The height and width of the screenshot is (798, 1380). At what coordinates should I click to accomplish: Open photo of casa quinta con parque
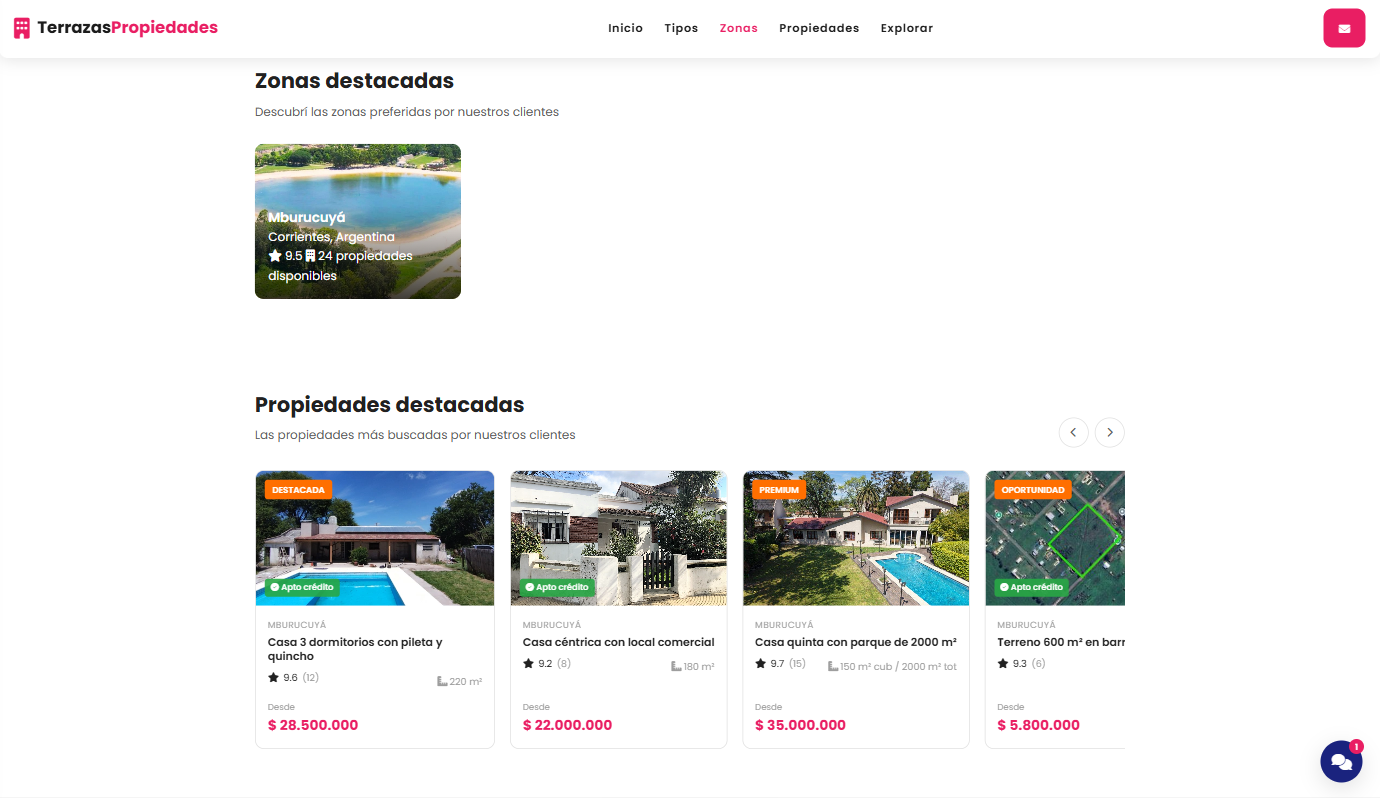tap(856, 538)
